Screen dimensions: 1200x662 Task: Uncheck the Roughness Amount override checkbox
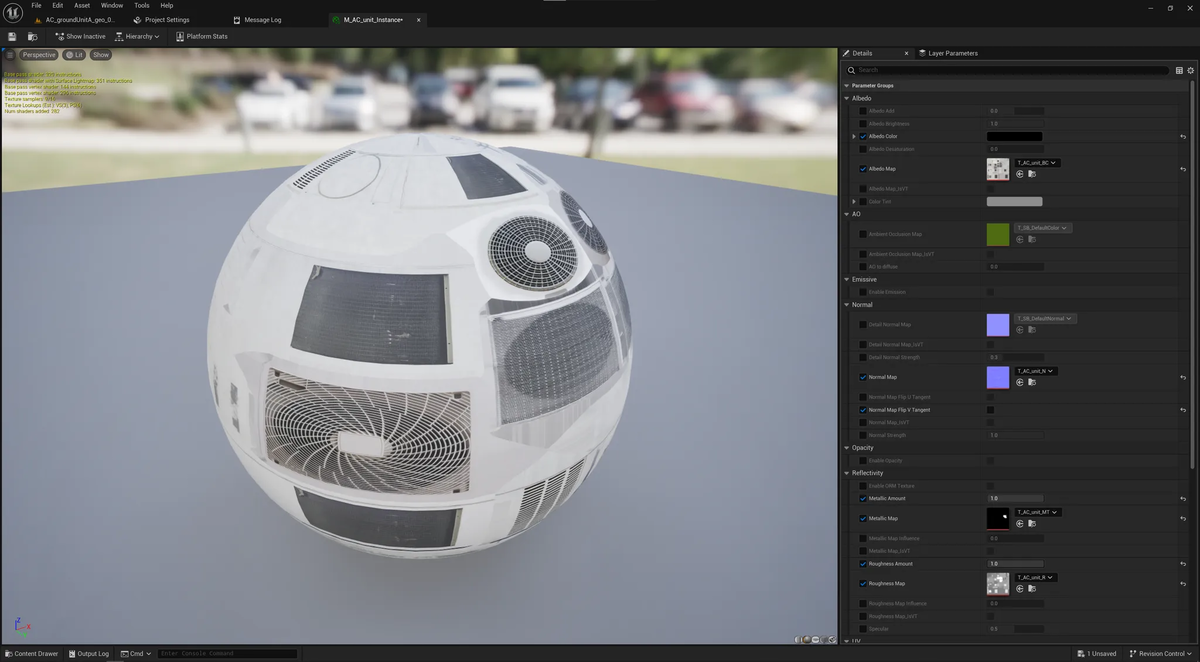click(863, 564)
